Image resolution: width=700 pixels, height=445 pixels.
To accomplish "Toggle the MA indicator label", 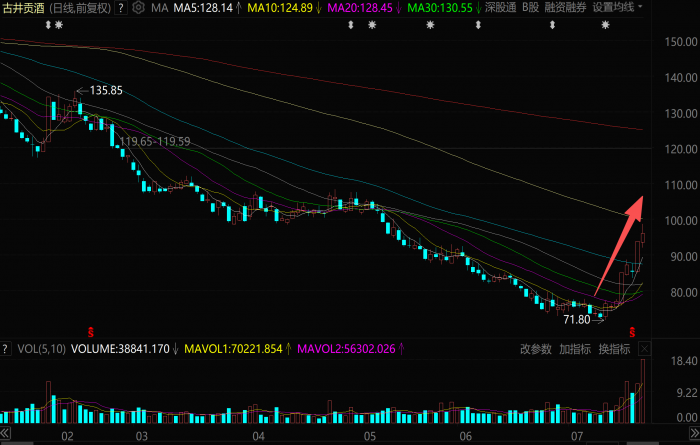I will (159, 8).
